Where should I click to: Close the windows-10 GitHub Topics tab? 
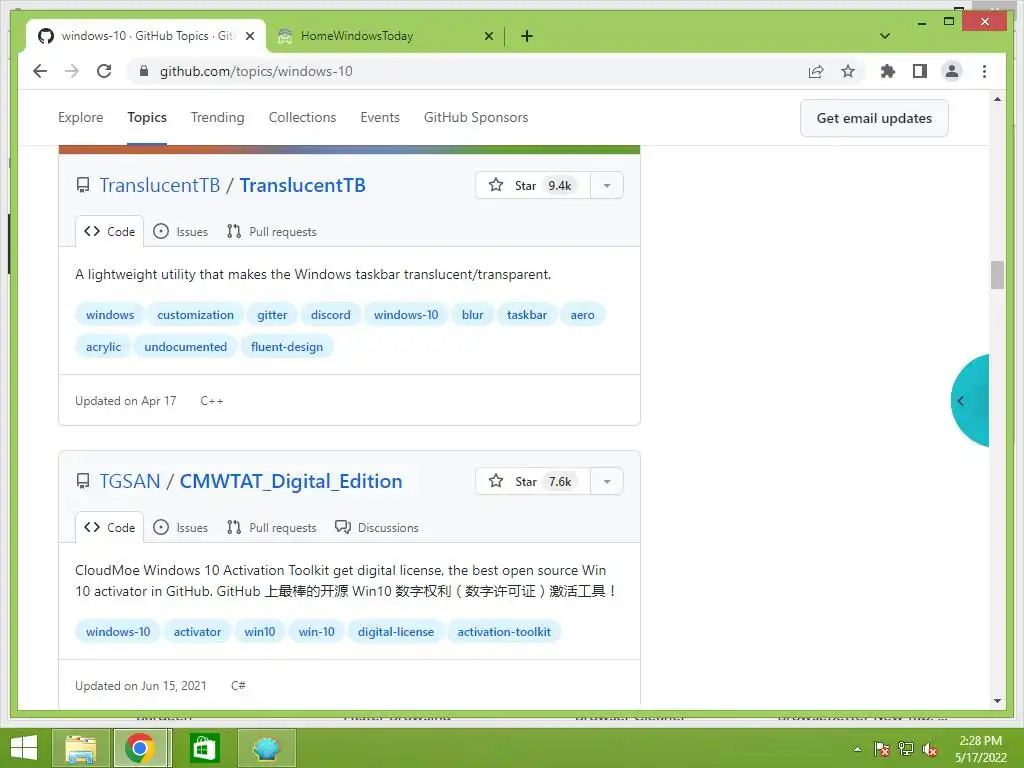click(249, 36)
